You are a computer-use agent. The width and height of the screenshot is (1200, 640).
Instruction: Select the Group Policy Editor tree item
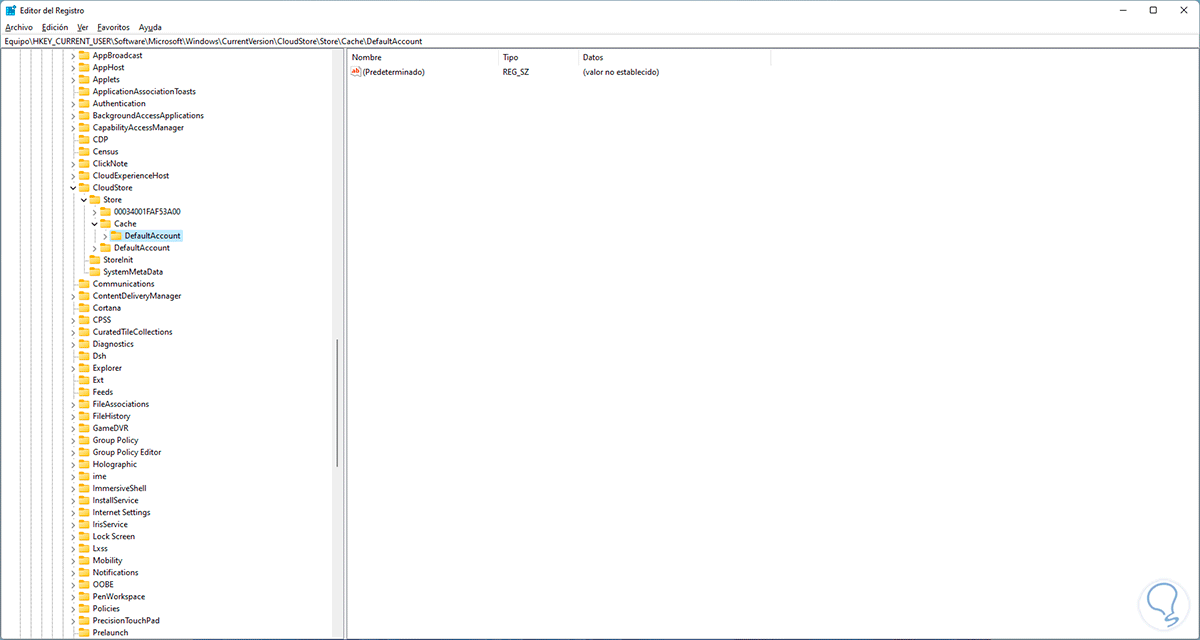[x=126, y=451]
